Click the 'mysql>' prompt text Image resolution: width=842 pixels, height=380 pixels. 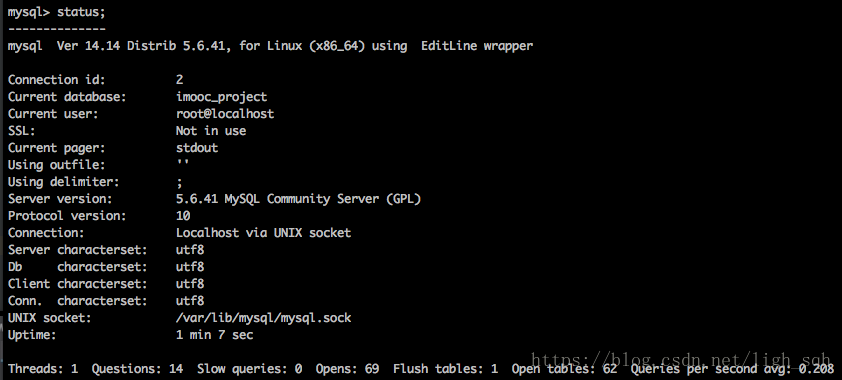pyautogui.click(x=28, y=12)
